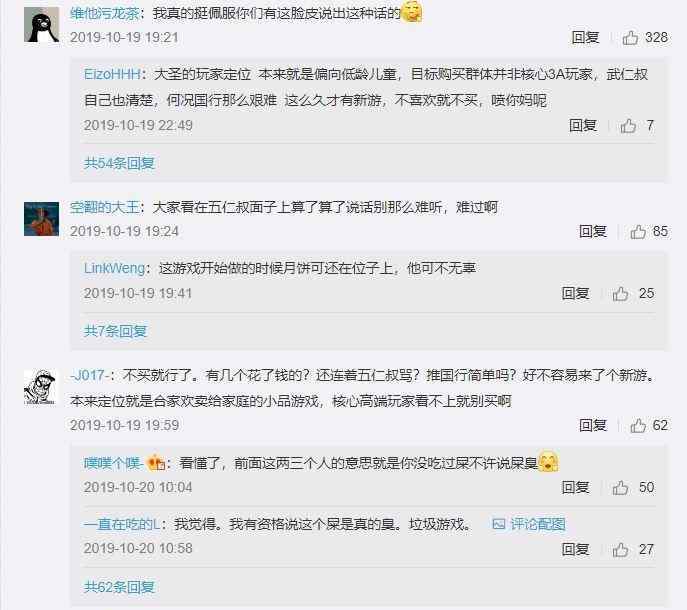Like -J017-'s comment with 62 likes
Image resolution: width=687 pixels, height=610 pixels.
pos(638,425)
